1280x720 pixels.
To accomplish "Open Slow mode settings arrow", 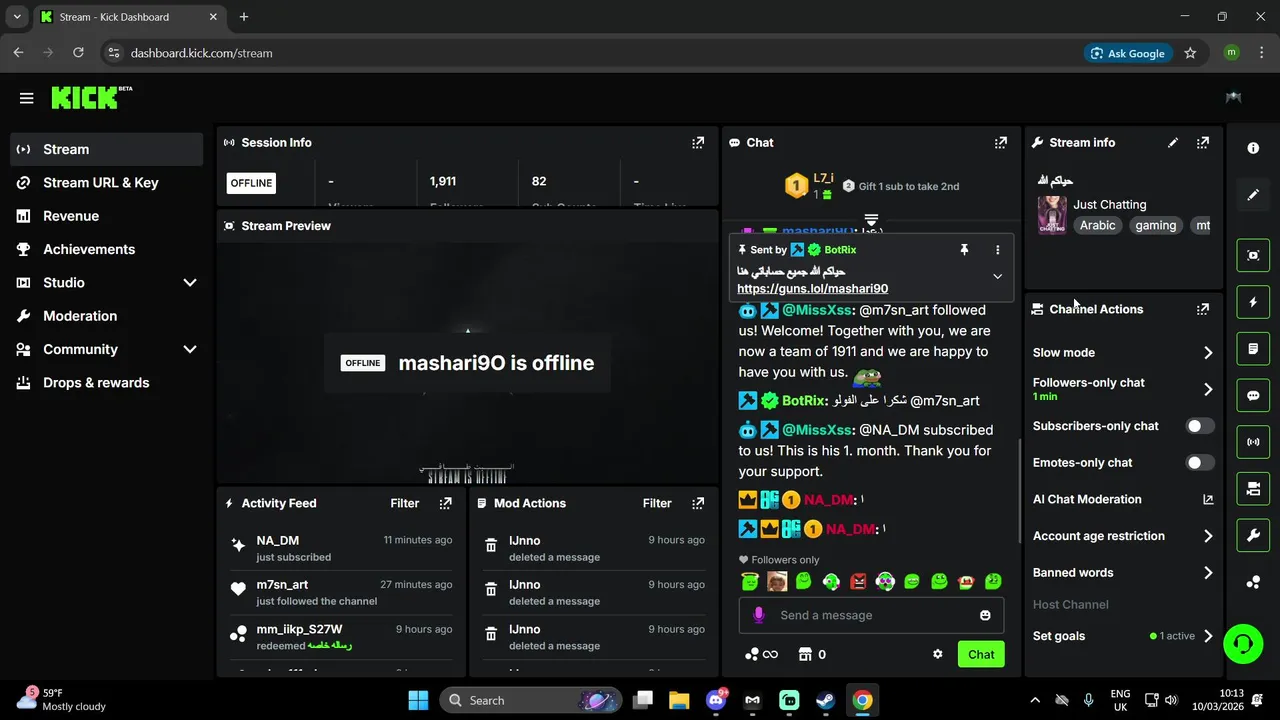I will 1208,353.
